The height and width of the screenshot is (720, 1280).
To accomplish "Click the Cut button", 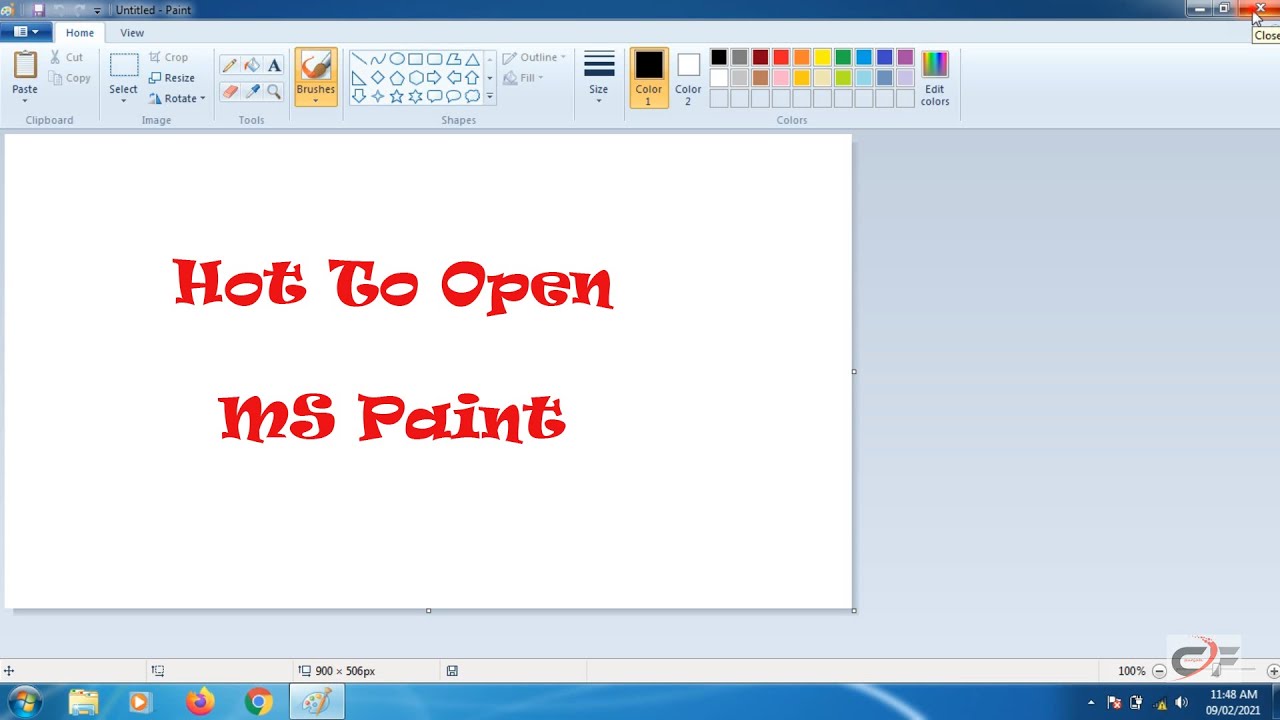I will click(66, 58).
